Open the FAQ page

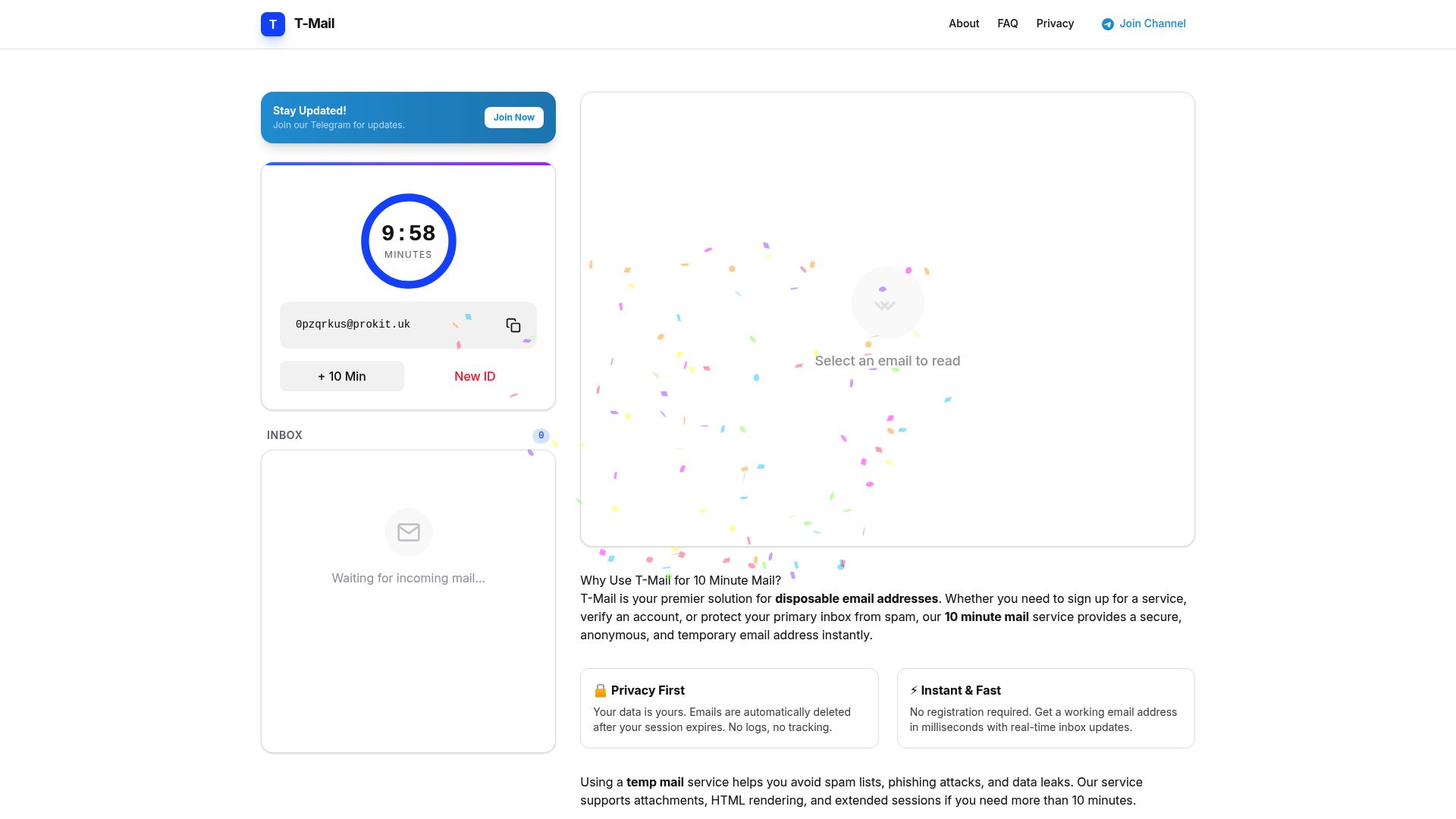tap(1007, 24)
